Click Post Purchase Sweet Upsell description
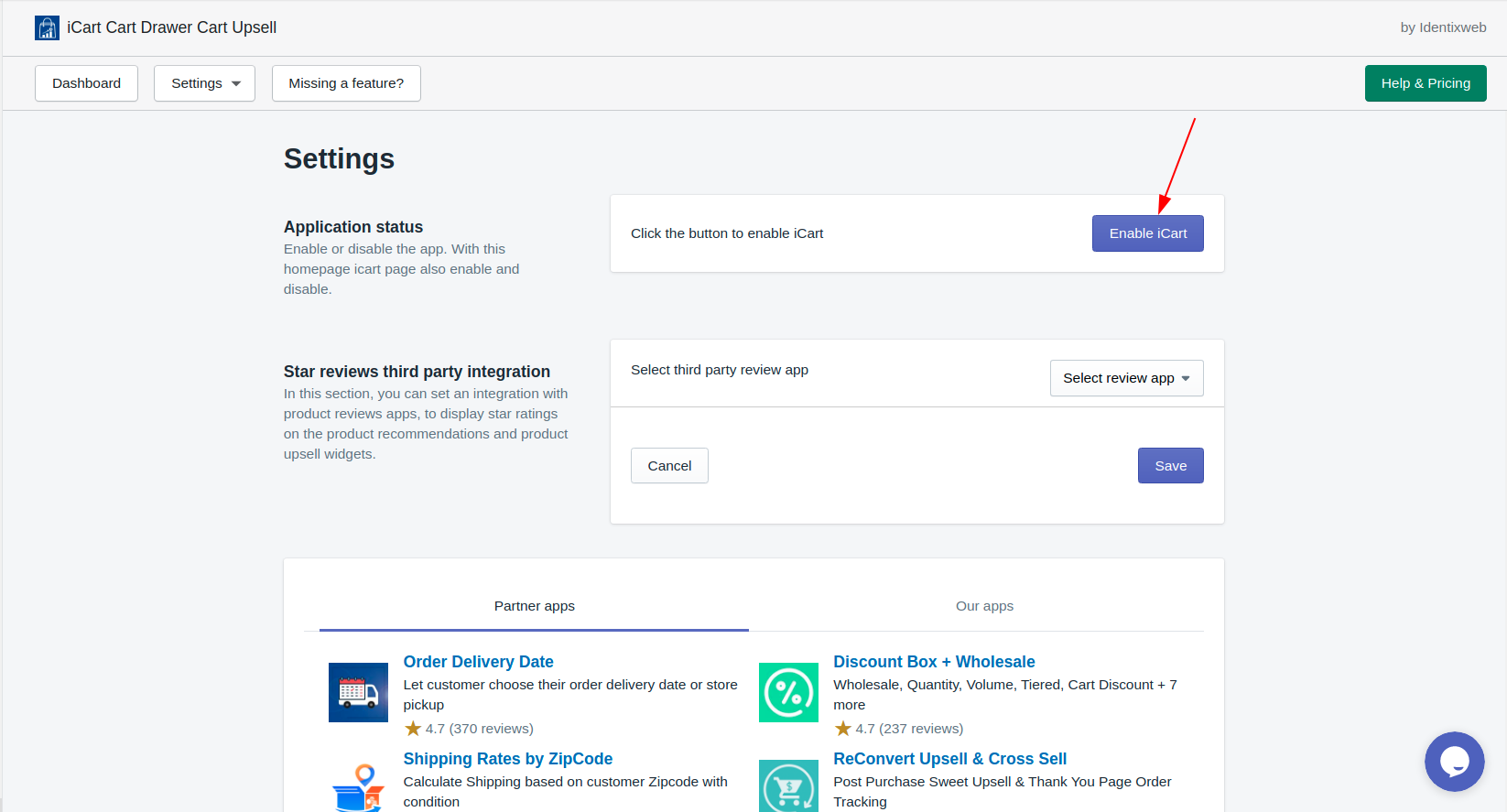This screenshot has width=1507, height=812. pos(1003,792)
